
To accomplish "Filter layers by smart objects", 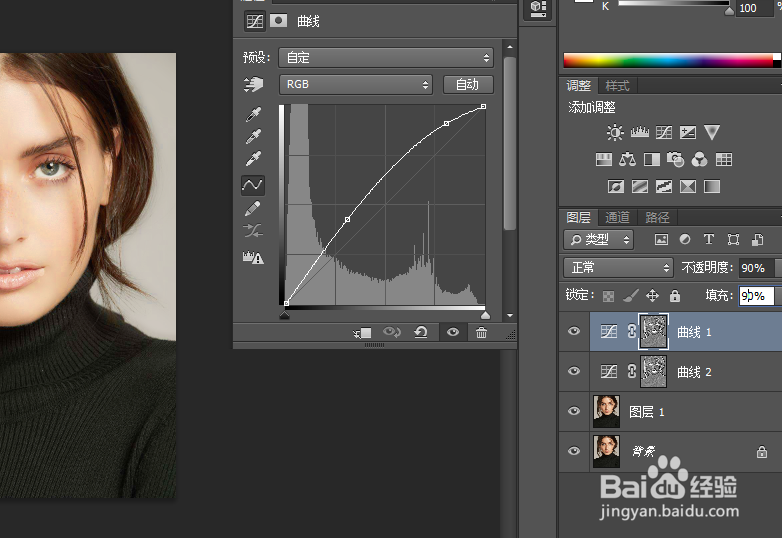I will [757, 240].
